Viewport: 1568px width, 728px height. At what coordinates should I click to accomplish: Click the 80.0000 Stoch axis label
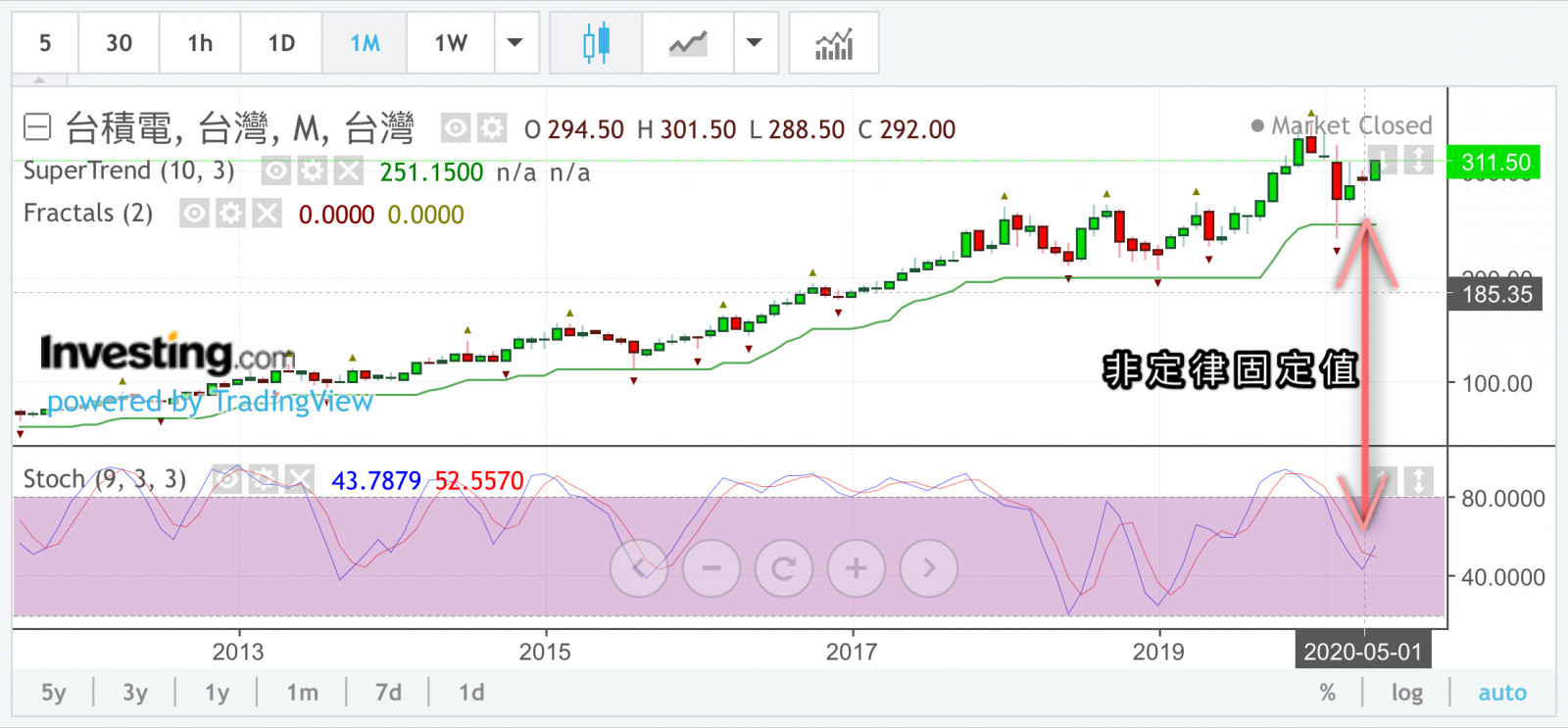(x=1503, y=499)
